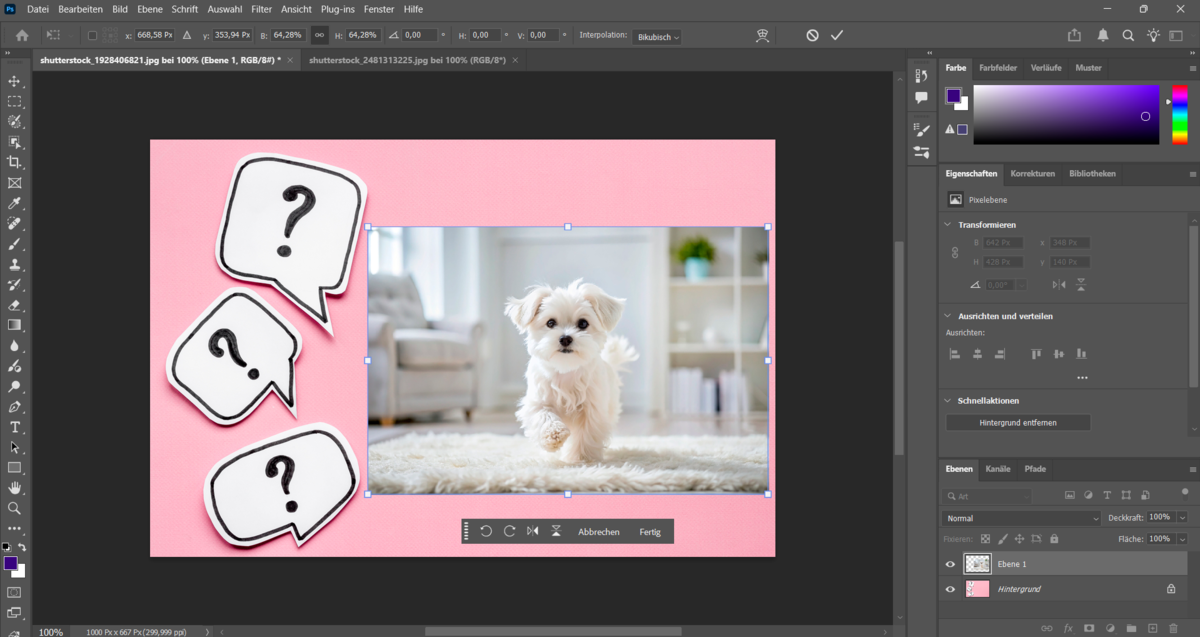Screen dimensions: 1200x637
Task: Collapse the Ausrichten und verteilen section
Action: pos(948,316)
